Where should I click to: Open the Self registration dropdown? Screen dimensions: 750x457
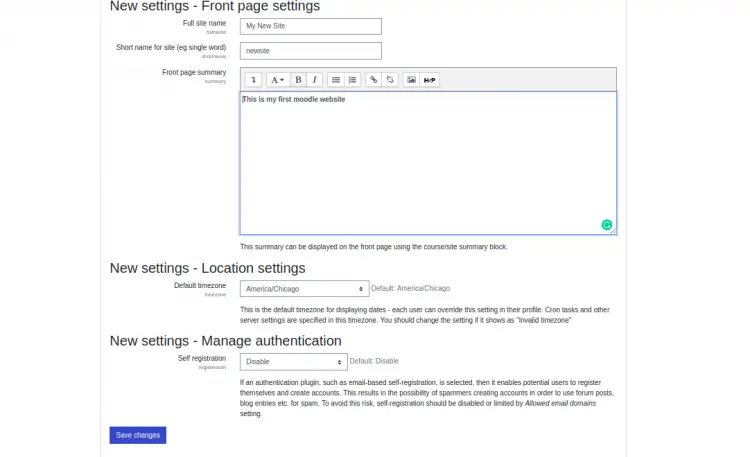[294, 361]
